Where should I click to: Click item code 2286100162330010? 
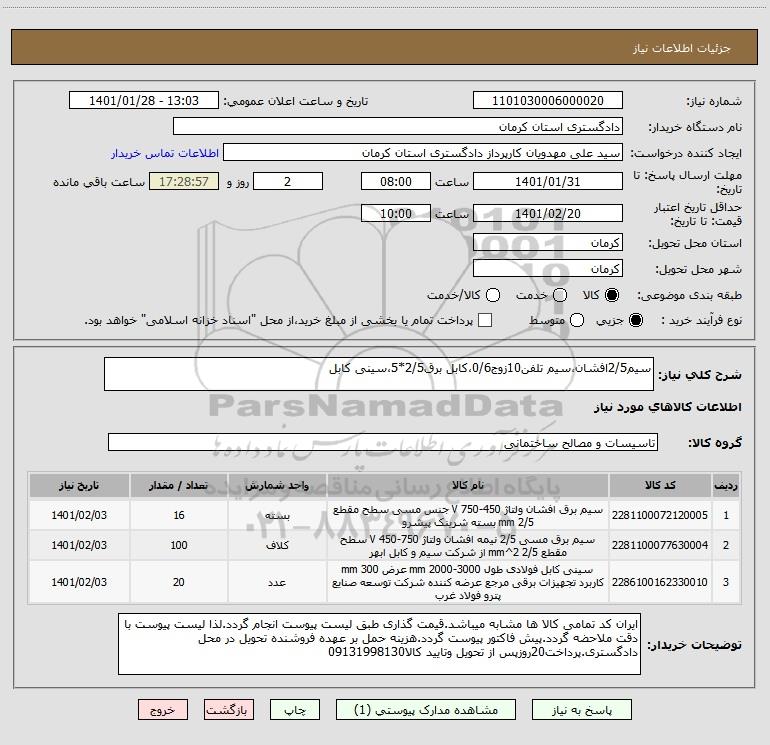pyautogui.click(x=660, y=582)
